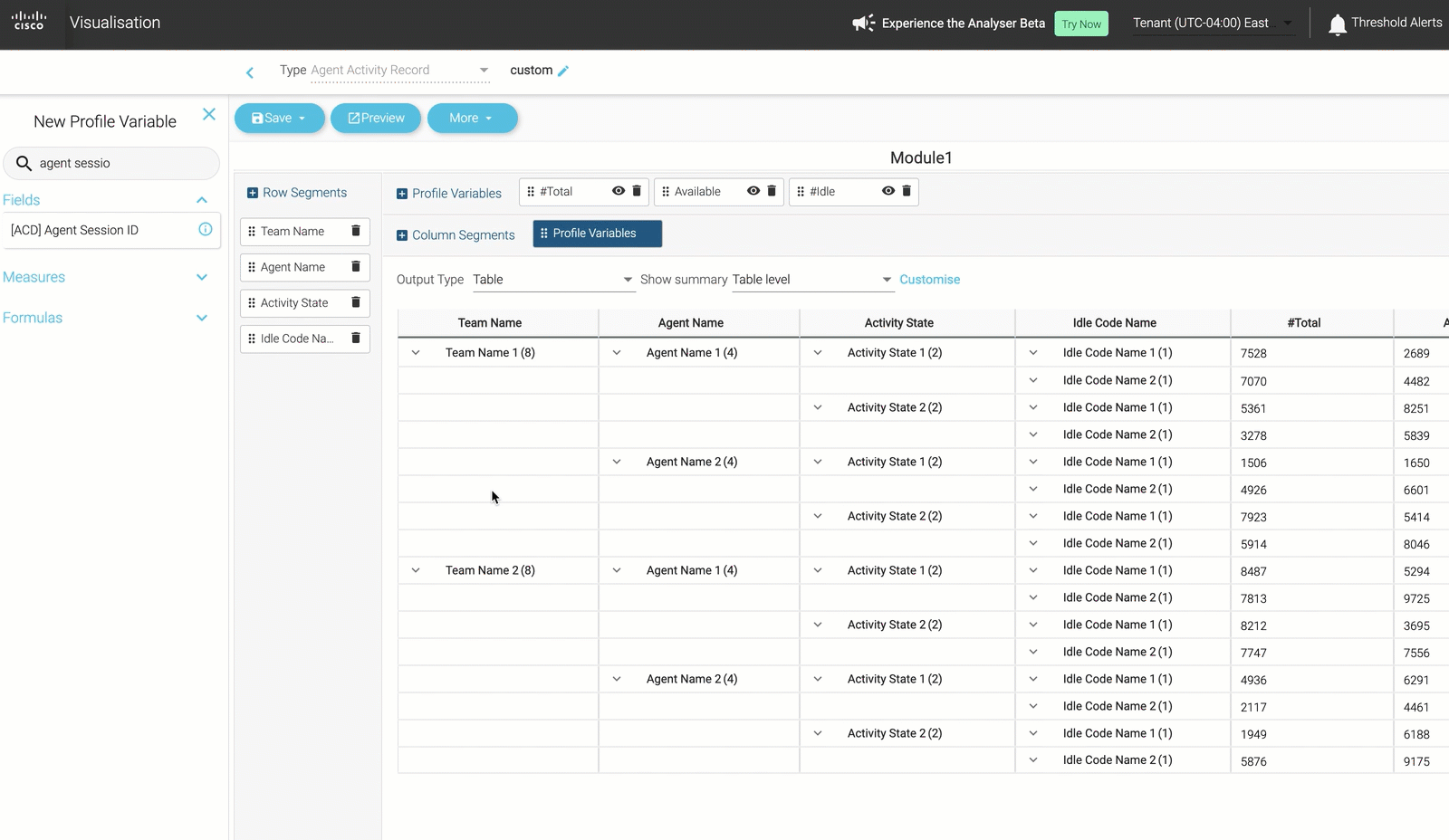Image resolution: width=1449 pixels, height=840 pixels.
Task: Expand Team Name 2 row in the table
Action: 416,570
